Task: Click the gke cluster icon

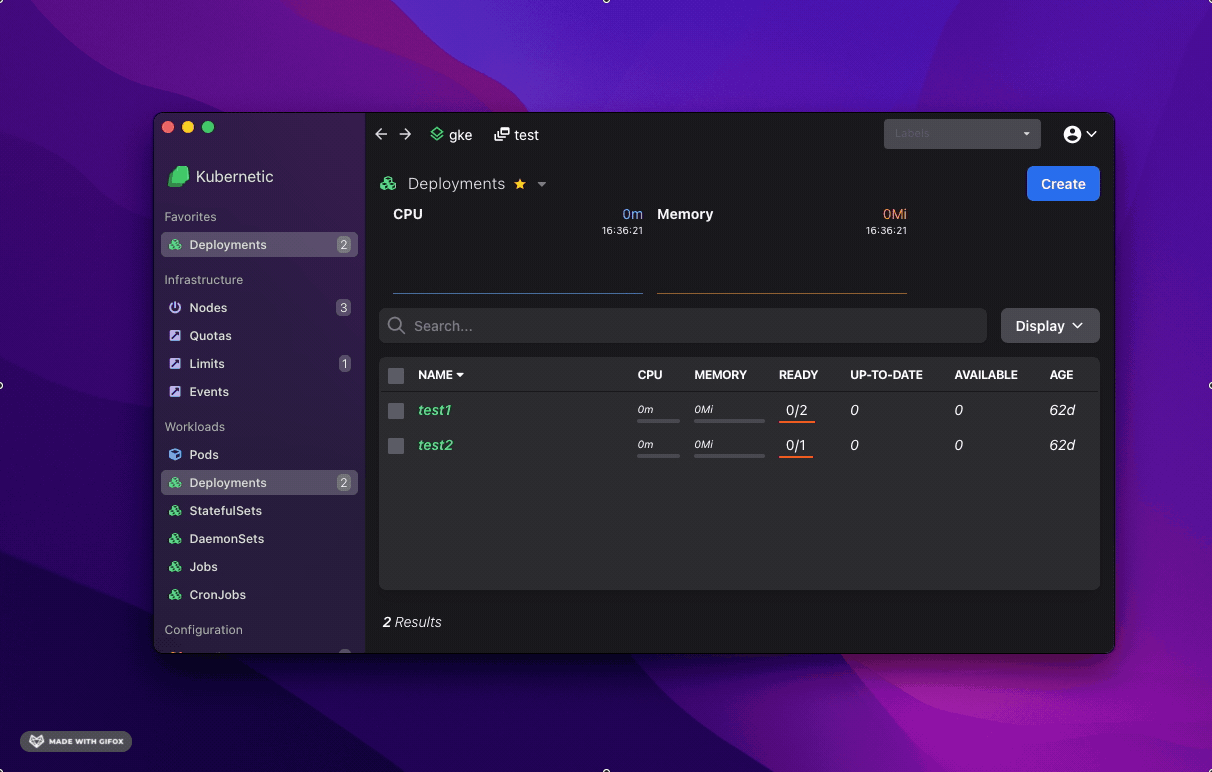Action: point(437,134)
